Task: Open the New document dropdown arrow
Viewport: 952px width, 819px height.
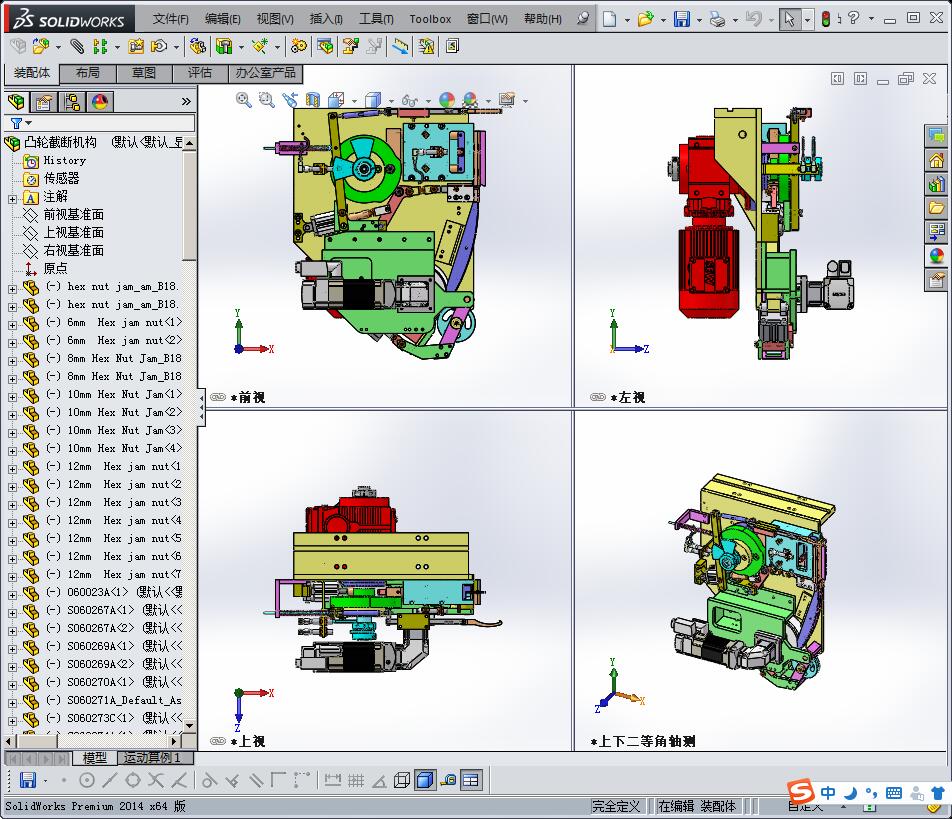Action: pos(627,20)
